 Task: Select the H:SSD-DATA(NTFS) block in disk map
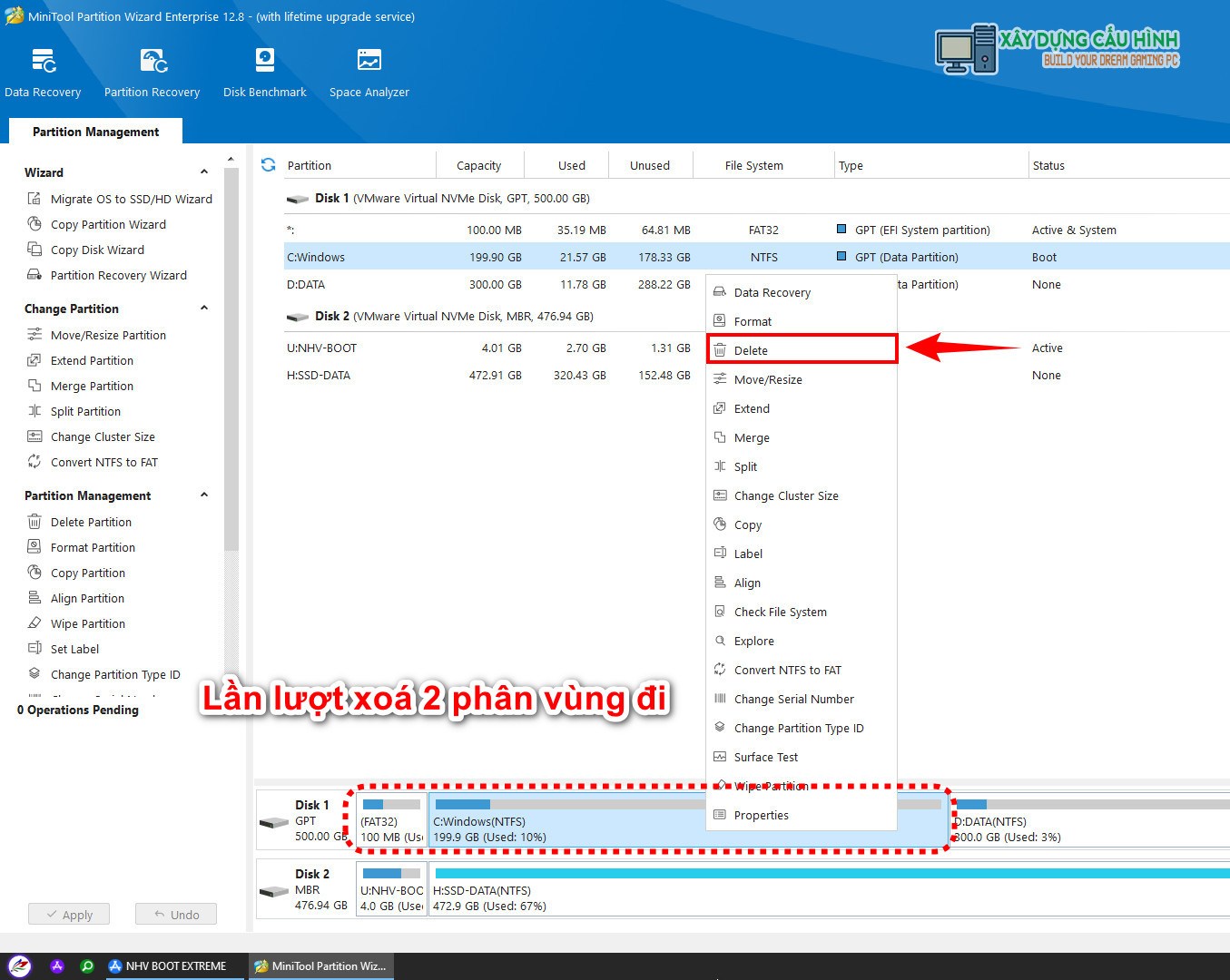tap(829, 889)
